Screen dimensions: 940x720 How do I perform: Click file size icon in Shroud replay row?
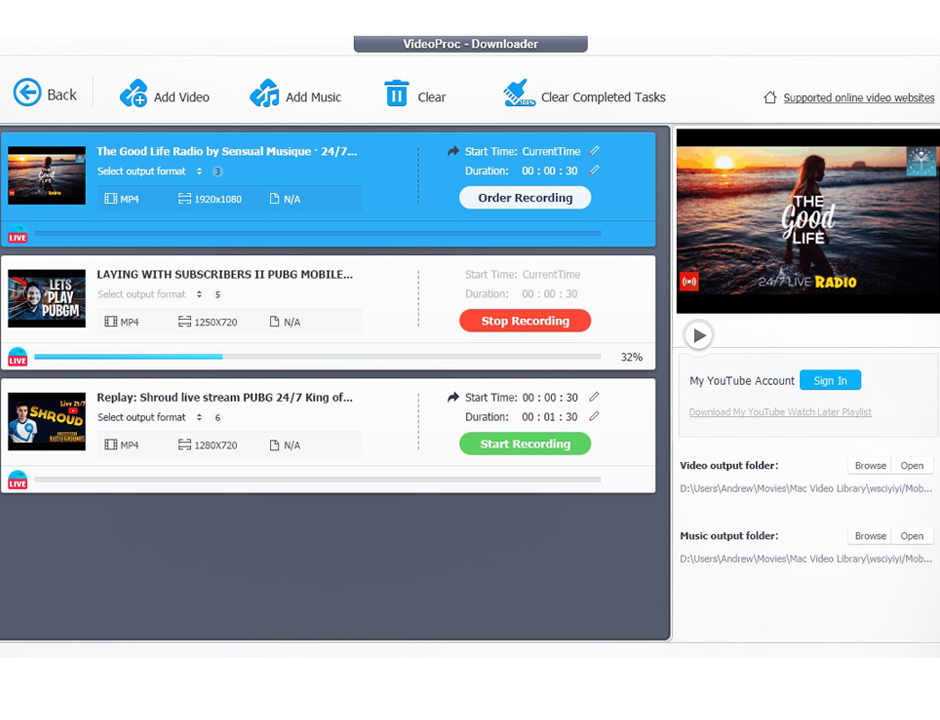tap(275, 445)
